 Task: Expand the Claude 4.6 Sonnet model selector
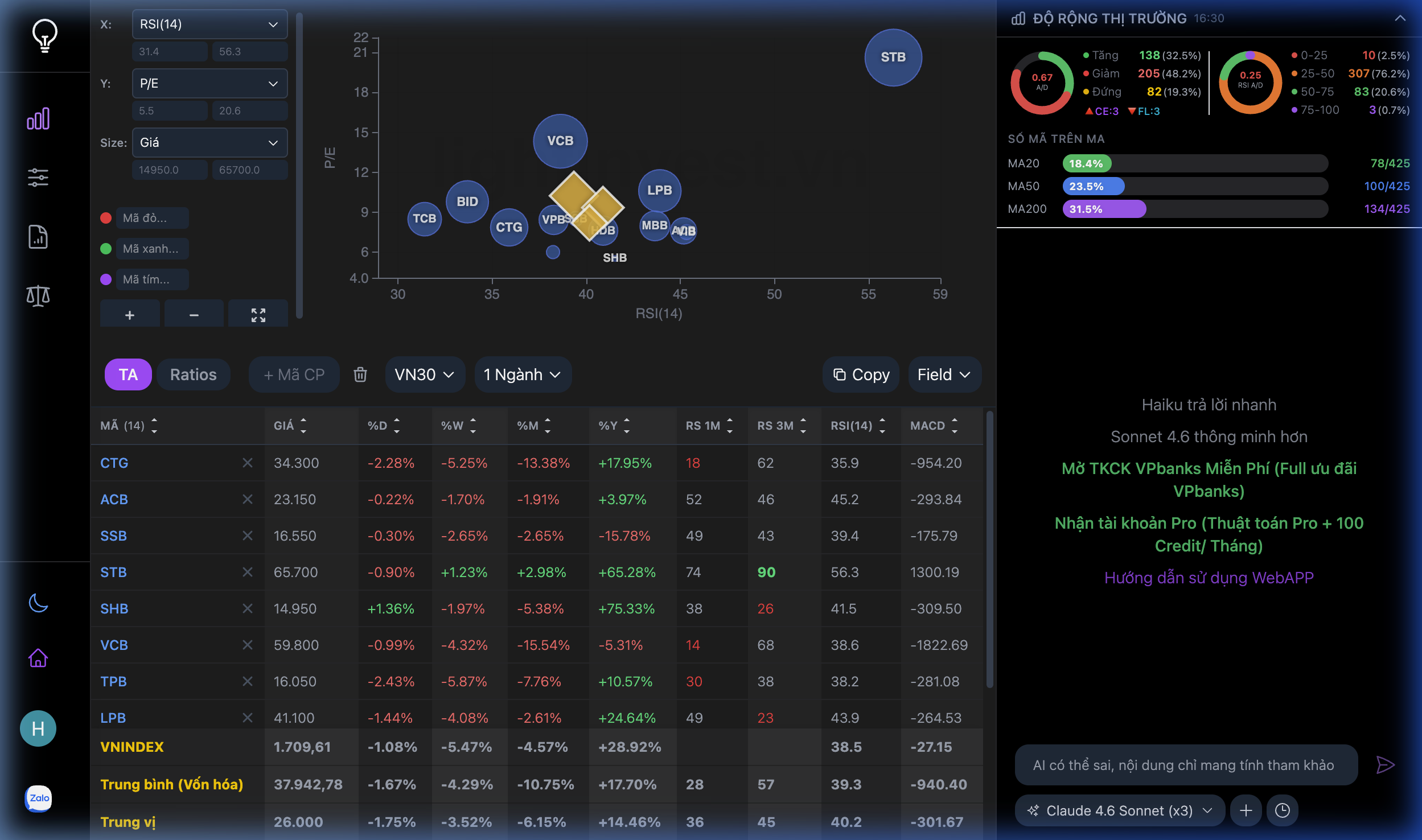pos(1119,810)
